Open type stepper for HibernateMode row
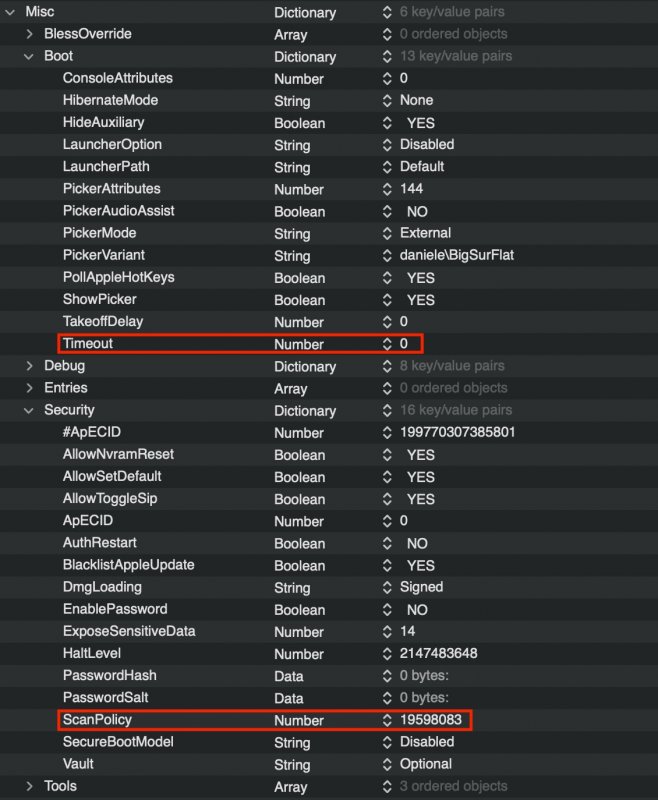This screenshot has height=800, width=658. tap(388, 100)
